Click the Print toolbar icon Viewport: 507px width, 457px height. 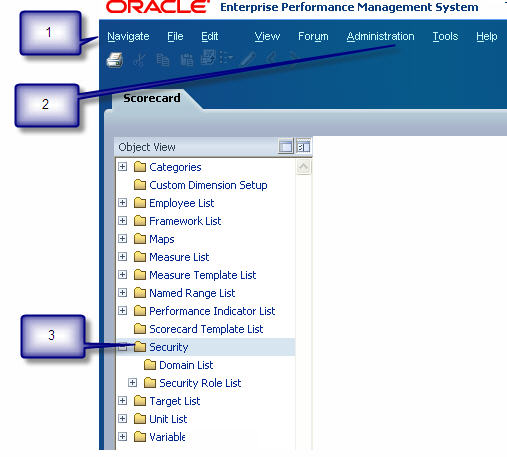coord(115,60)
